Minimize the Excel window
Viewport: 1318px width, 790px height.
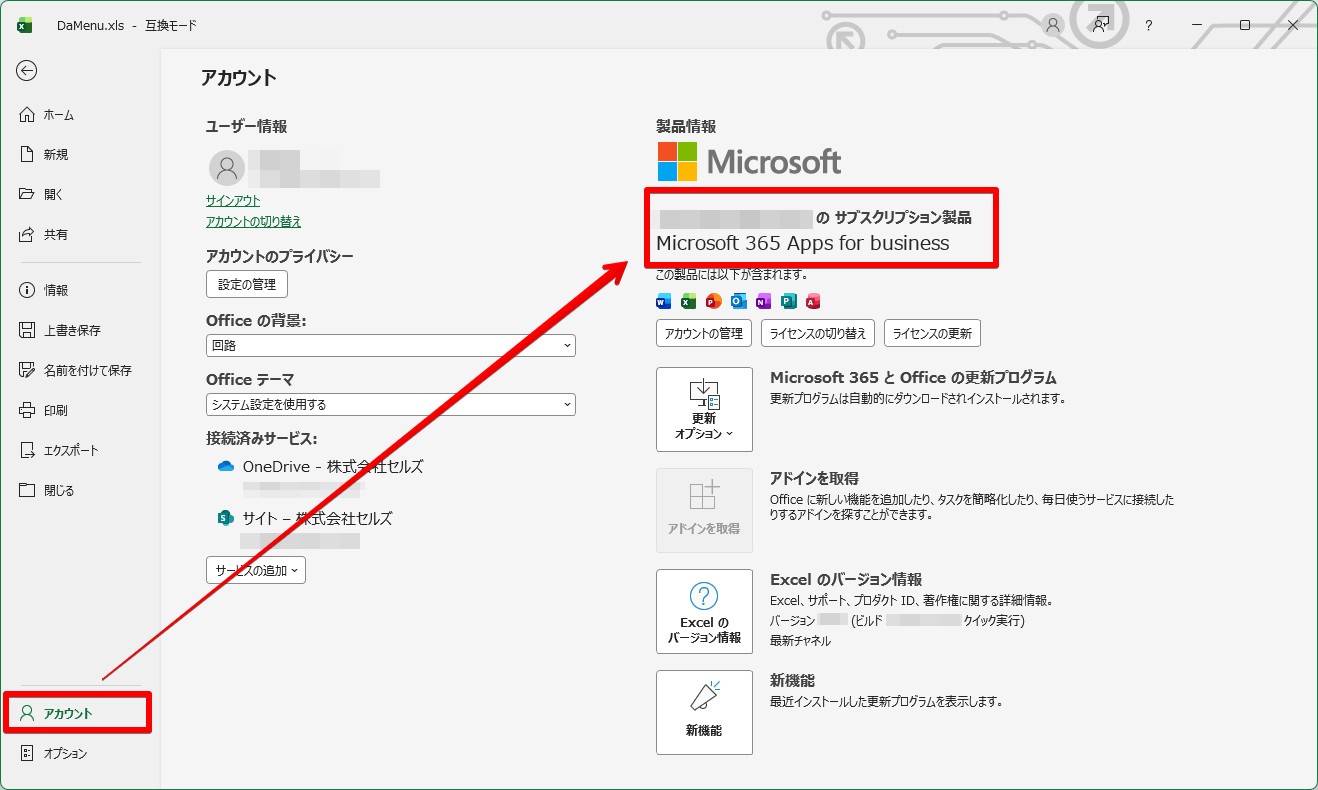coord(1197,25)
